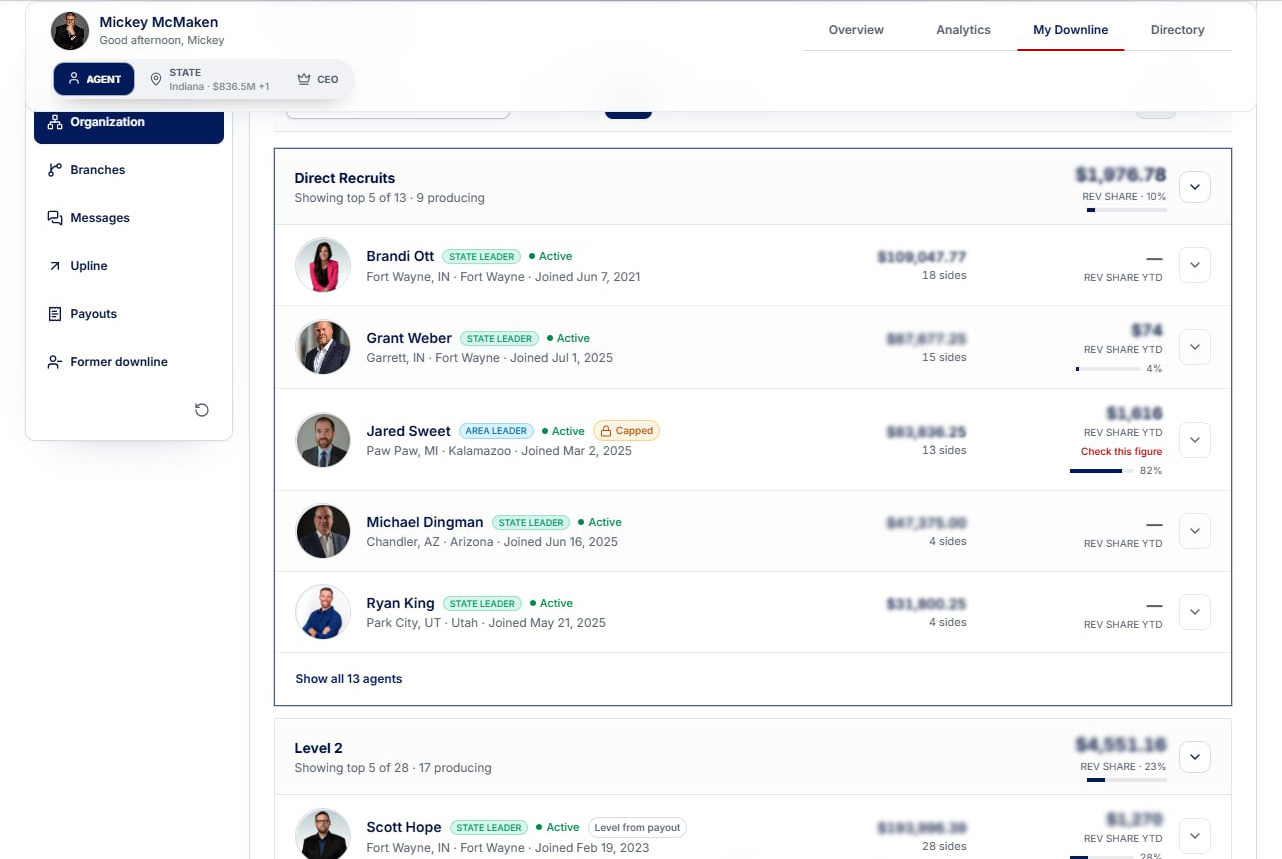This screenshot has width=1282, height=859.
Task: Open Jared Sweet's name link
Action: point(408,431)
